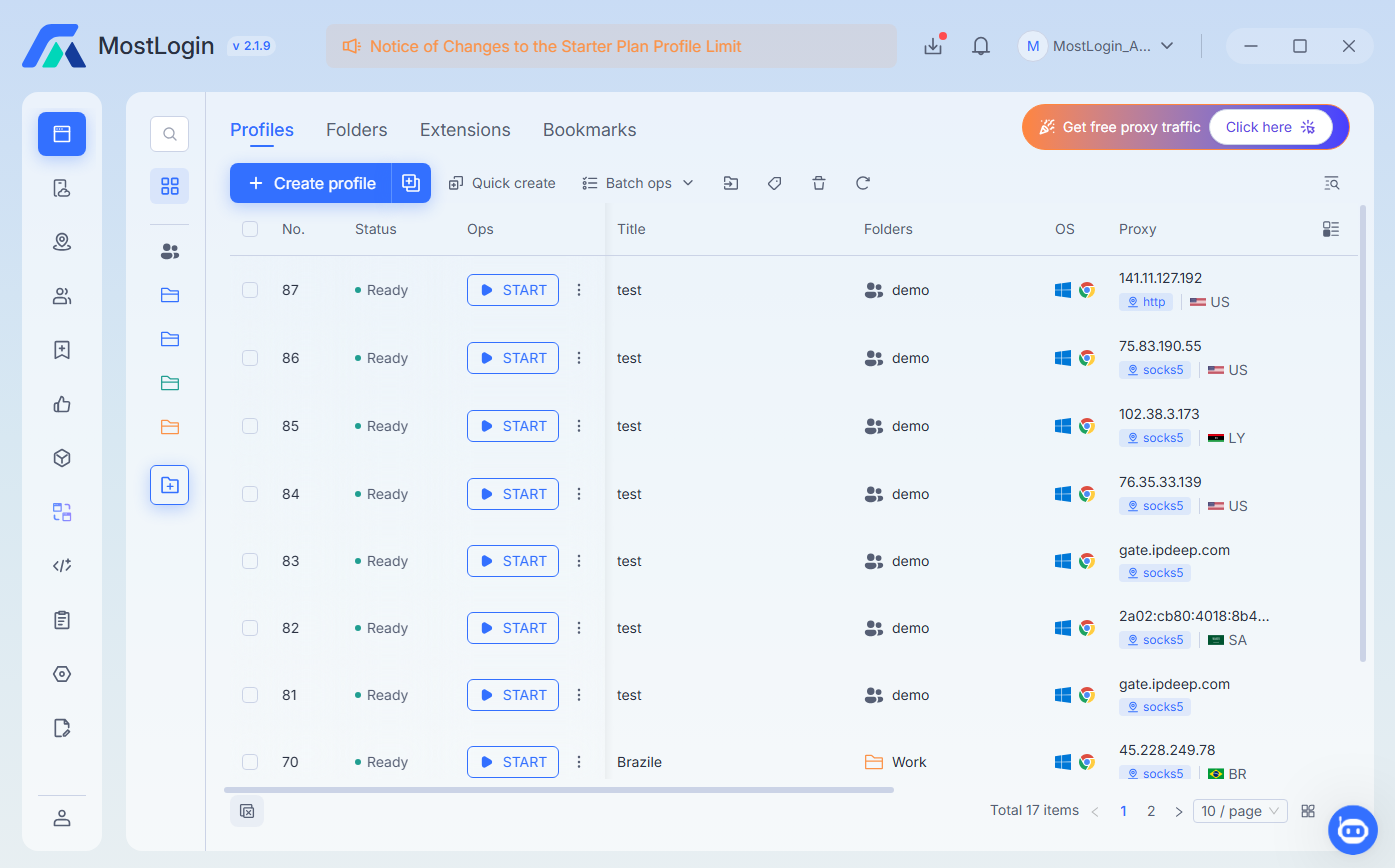Open the column settings icon in table header
Viewport: 1395px width, 868px height.
pyautogui.click(x=1330, y=229)
